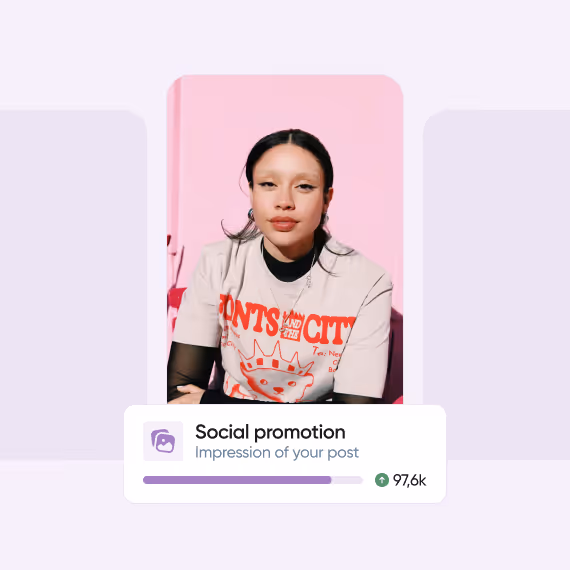The width and height of the screenshot is (570, 570).
Task: Click the filled purple part of progress bar
Action: [x=237, y=480]
